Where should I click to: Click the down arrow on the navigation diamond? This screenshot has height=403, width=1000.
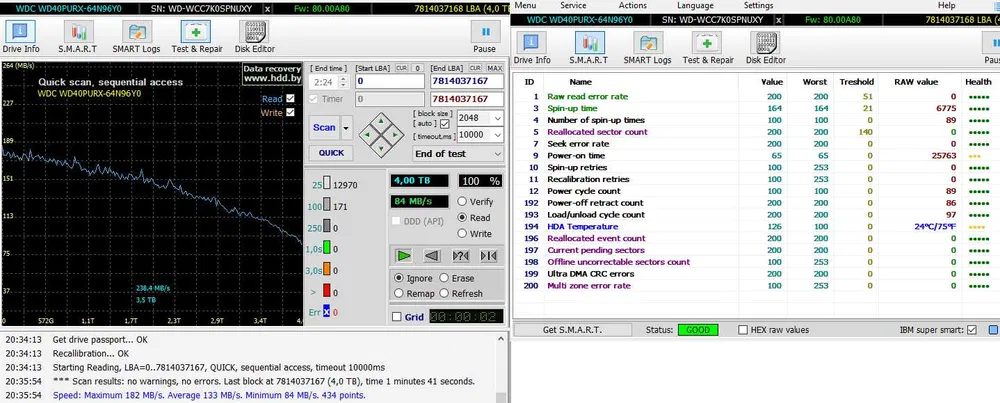(381, 149)
